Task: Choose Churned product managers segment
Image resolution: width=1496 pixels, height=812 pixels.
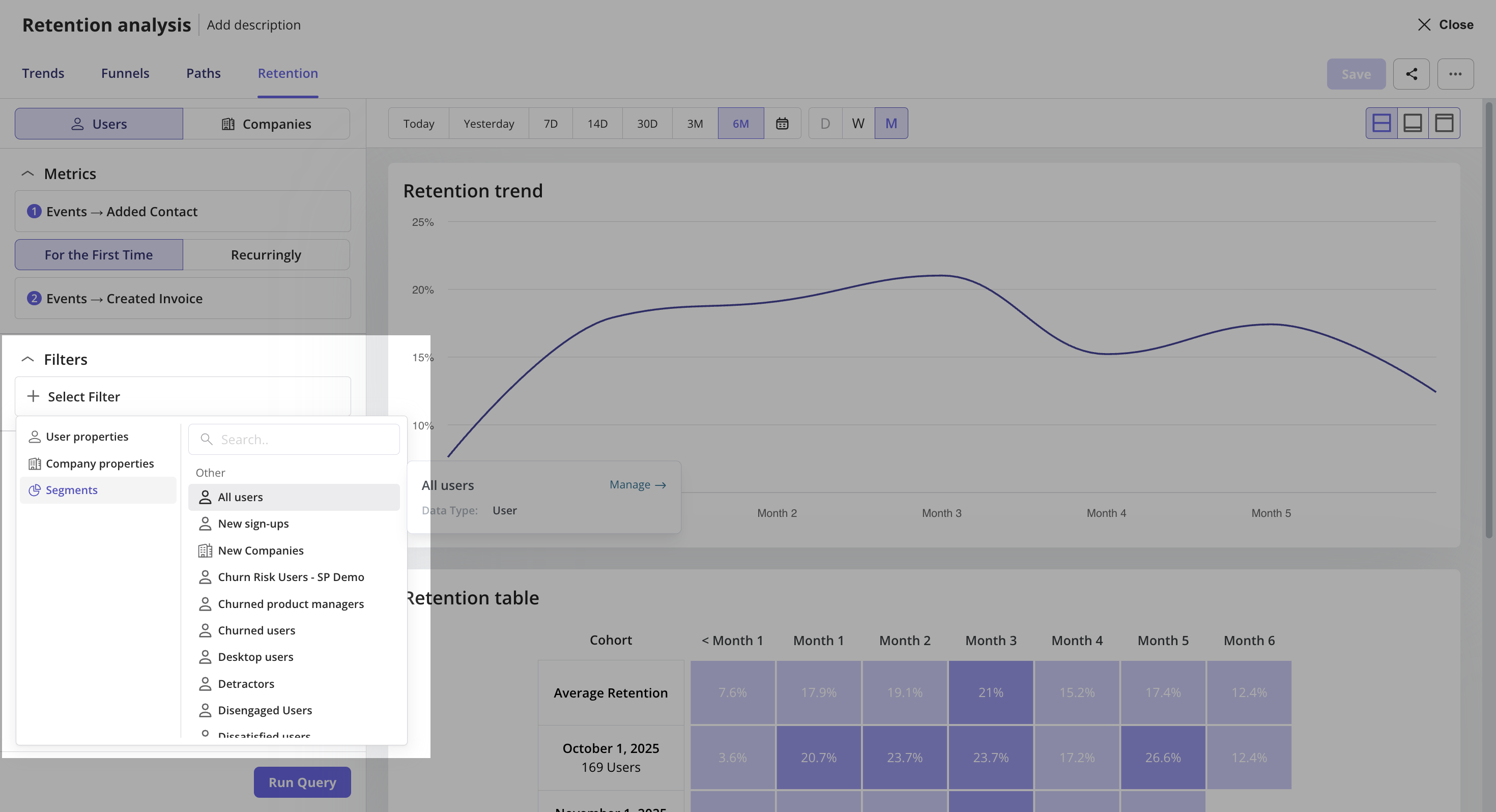Action: (294, 603)
